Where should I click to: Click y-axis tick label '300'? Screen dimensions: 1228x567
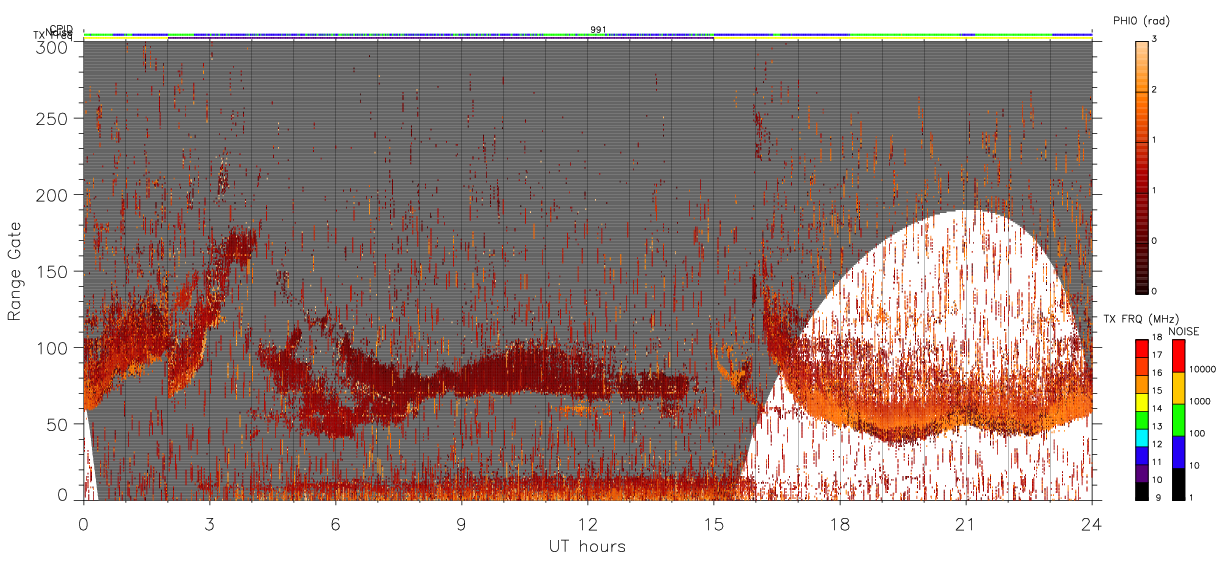pos(52,47)
